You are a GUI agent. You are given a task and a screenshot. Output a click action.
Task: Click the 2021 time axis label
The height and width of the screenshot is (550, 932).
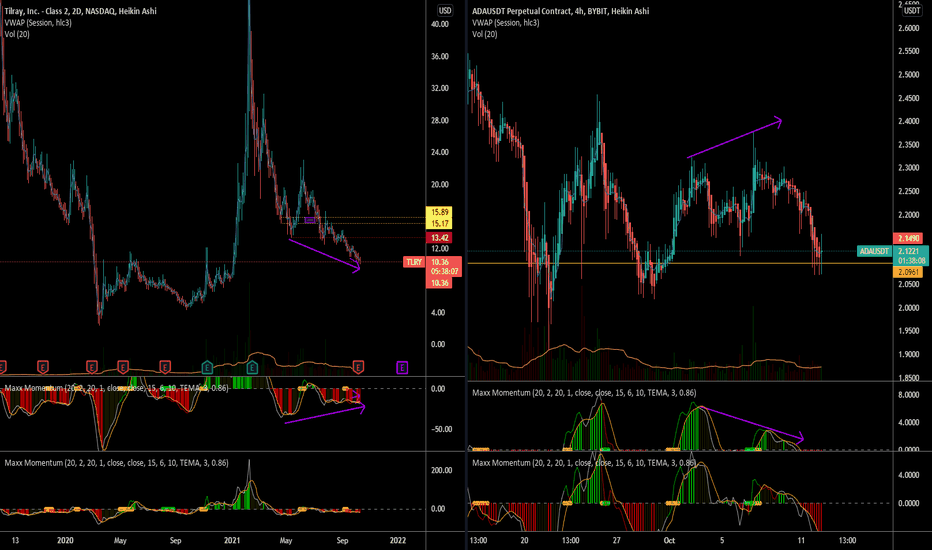pos(232,540)
